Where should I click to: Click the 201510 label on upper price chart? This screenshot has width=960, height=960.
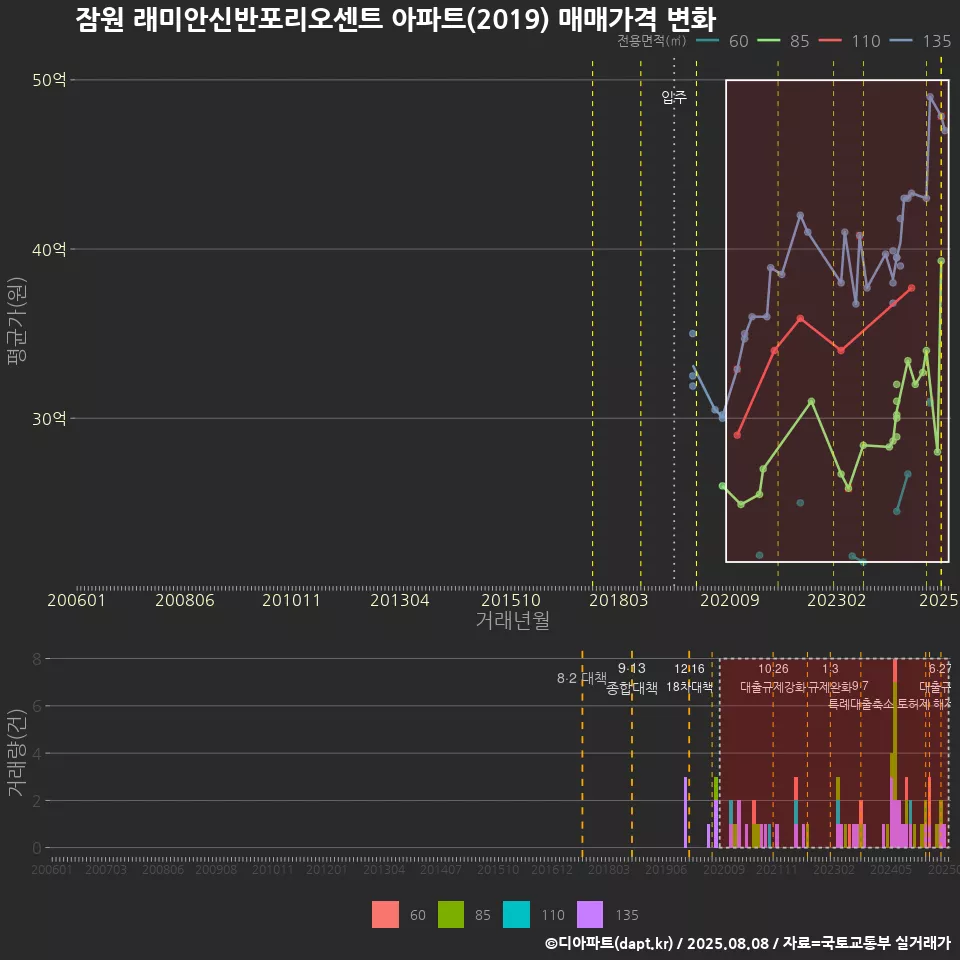tap(511, 600)
